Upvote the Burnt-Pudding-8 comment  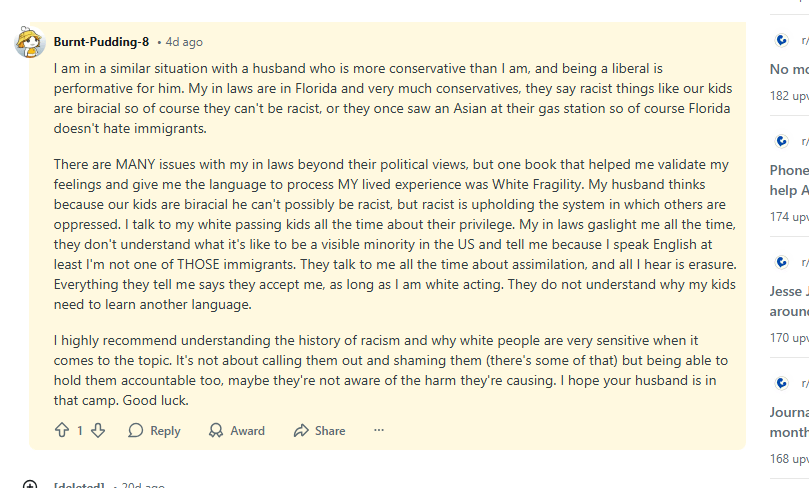62,431
